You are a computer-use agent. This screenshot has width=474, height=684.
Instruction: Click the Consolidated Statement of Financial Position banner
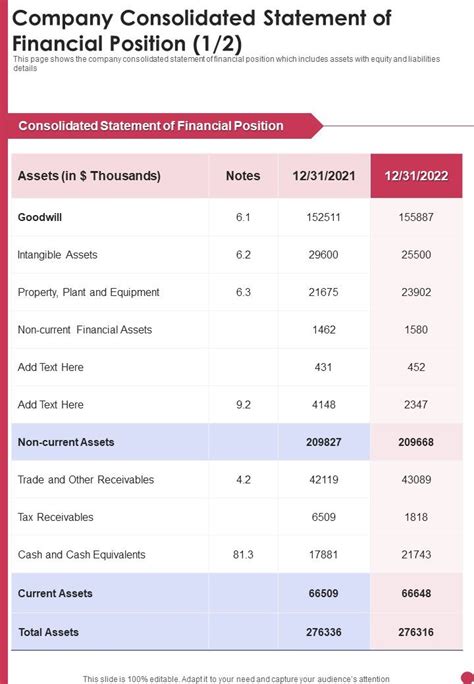tap(165, 126)
